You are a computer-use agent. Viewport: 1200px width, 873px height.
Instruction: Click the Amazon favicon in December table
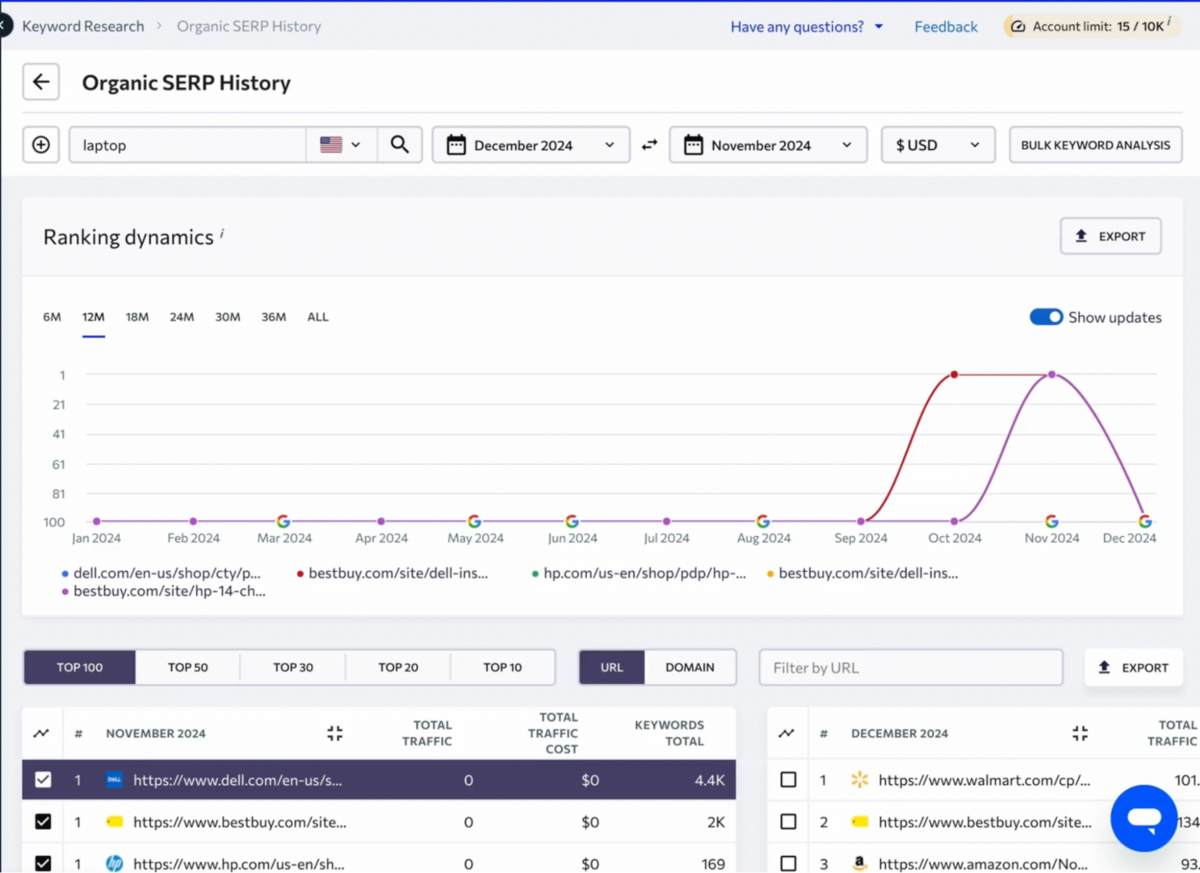coord(859,863)
